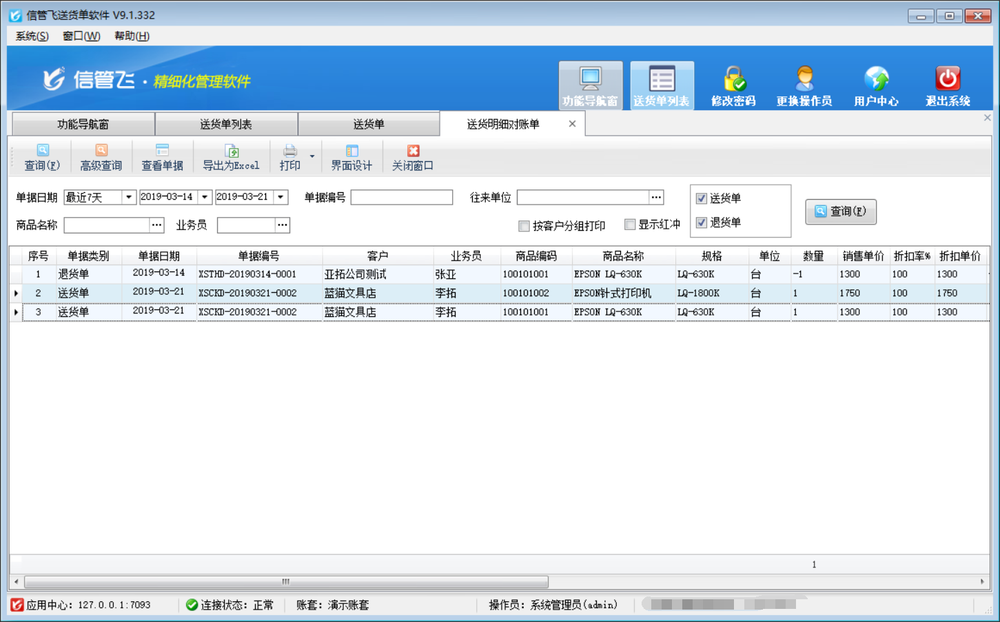This screenshot has height=622, width=1000.
Task: Open the 系统(S) menu
Action: tap(32, 36)
